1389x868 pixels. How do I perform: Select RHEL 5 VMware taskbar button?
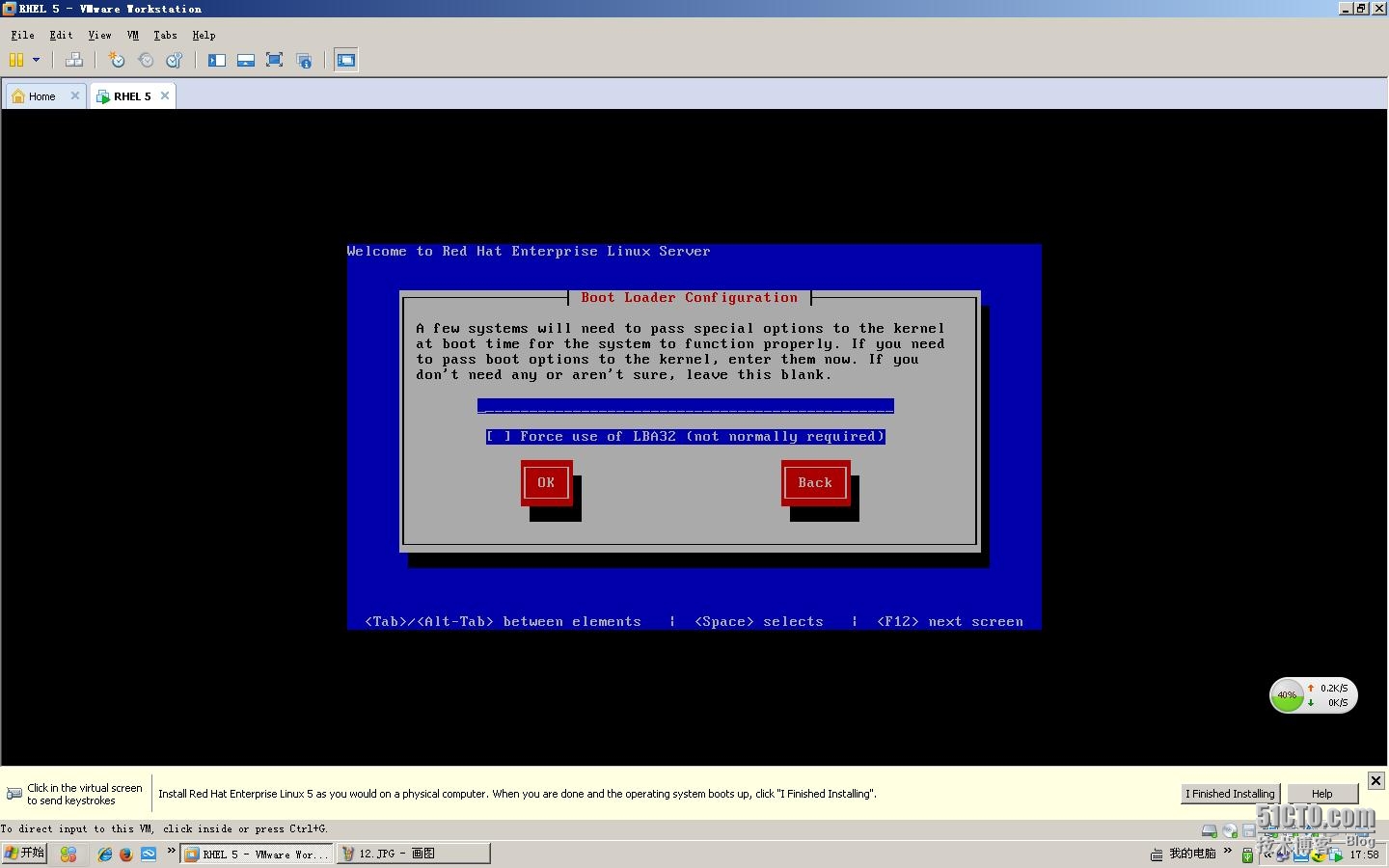[x=257, y=854]
